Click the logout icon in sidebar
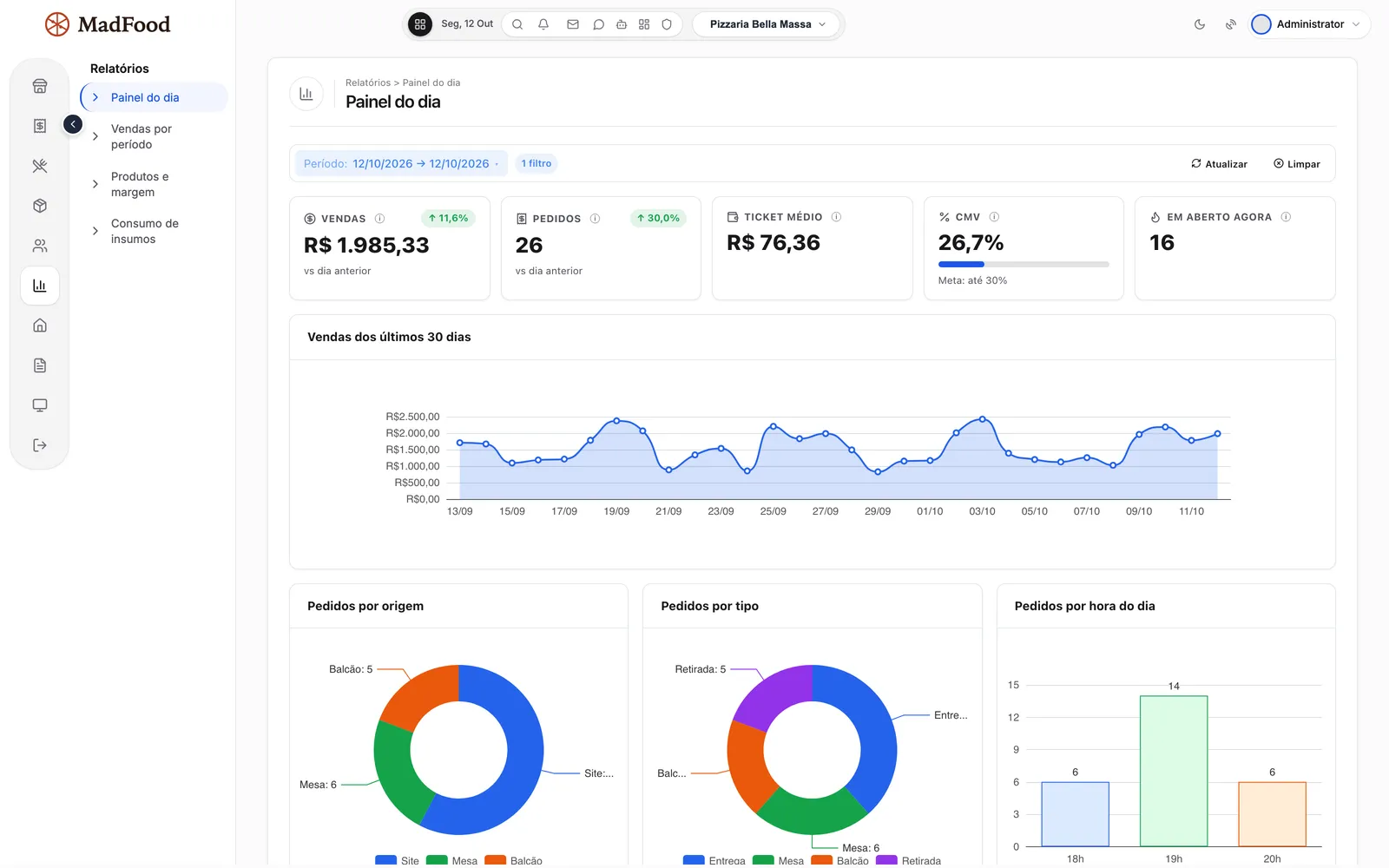Screen dimensions: 1389x868 click(40, 445)
